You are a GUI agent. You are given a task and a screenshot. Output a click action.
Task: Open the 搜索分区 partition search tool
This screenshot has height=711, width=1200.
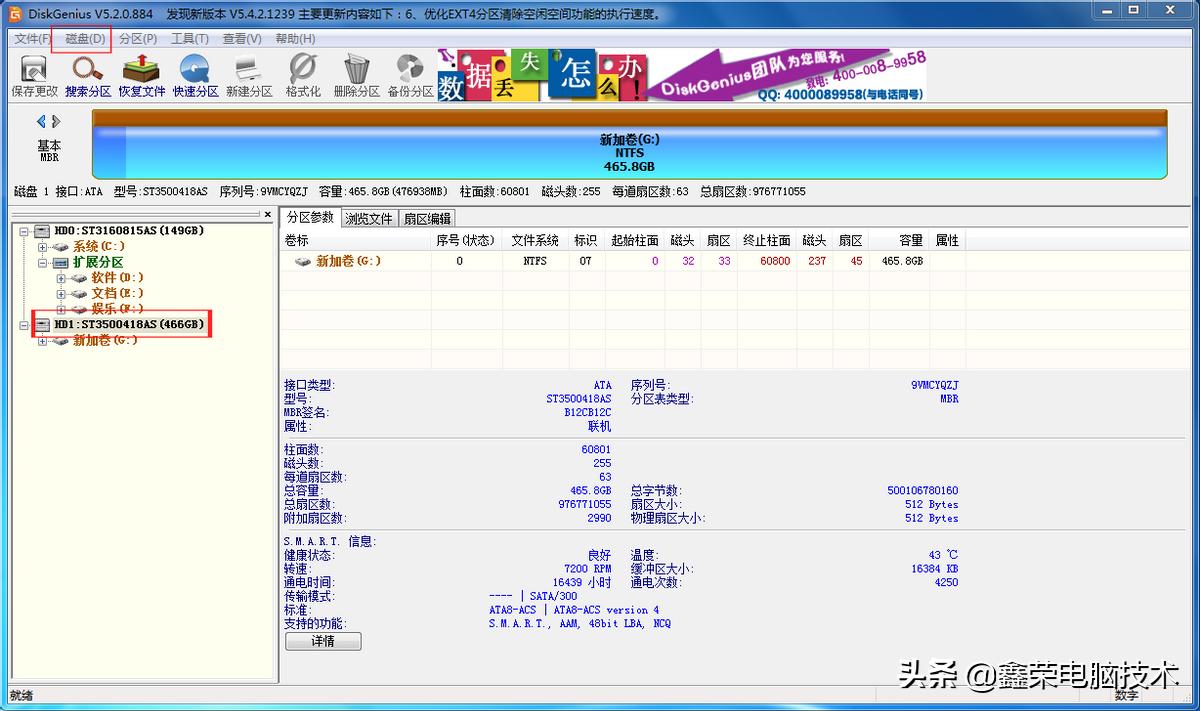coord(86,75)
